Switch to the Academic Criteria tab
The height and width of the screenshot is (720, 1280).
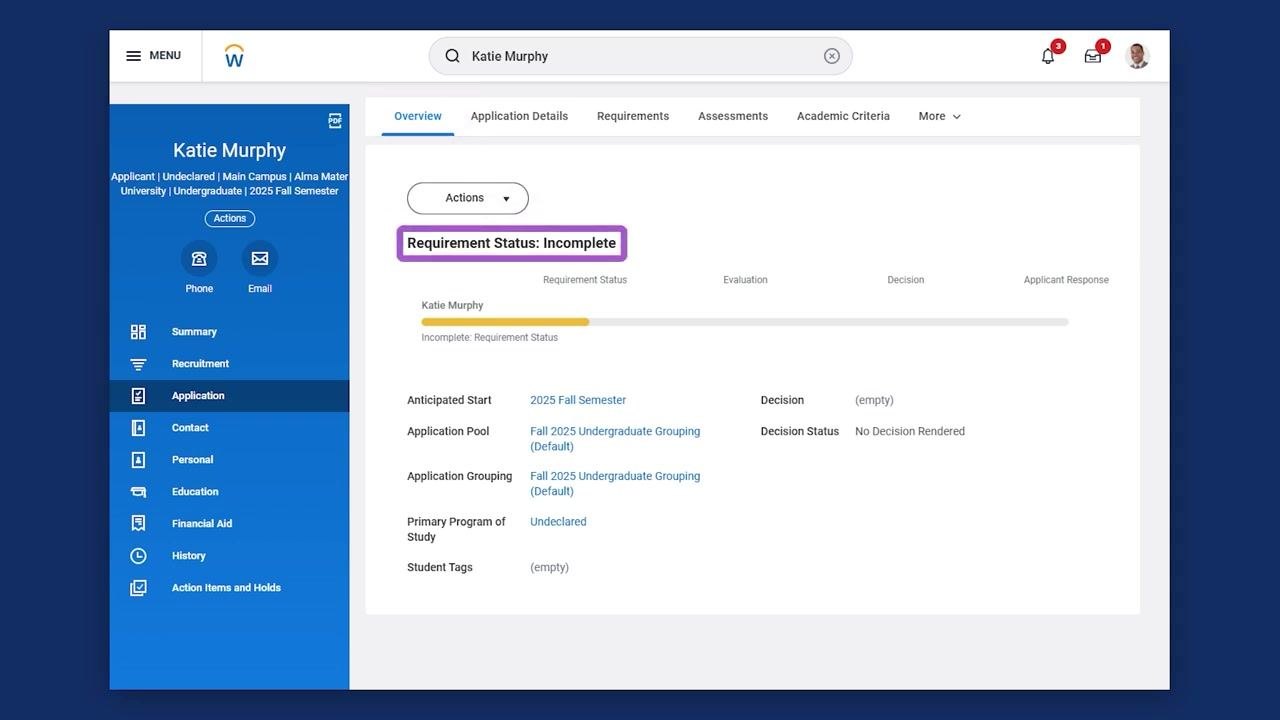point(843,116)
